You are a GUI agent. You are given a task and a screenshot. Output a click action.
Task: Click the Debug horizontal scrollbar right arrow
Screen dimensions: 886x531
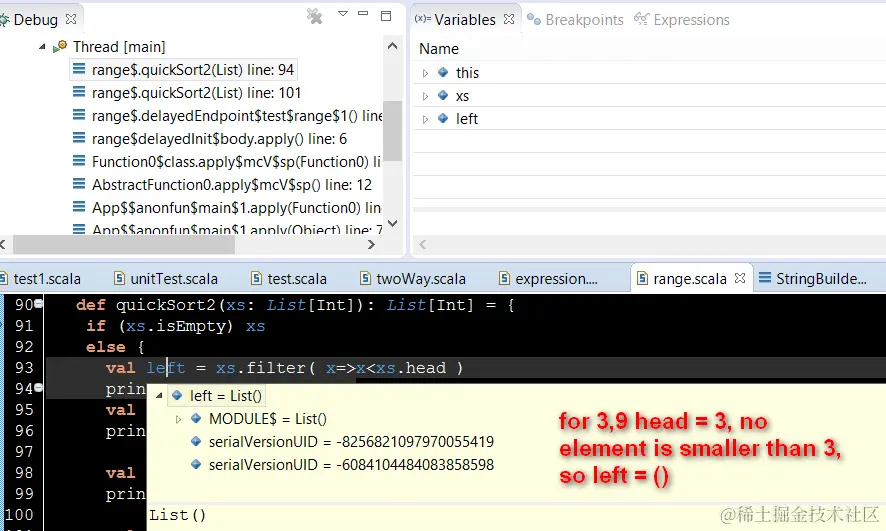click(x=371, y=245)
